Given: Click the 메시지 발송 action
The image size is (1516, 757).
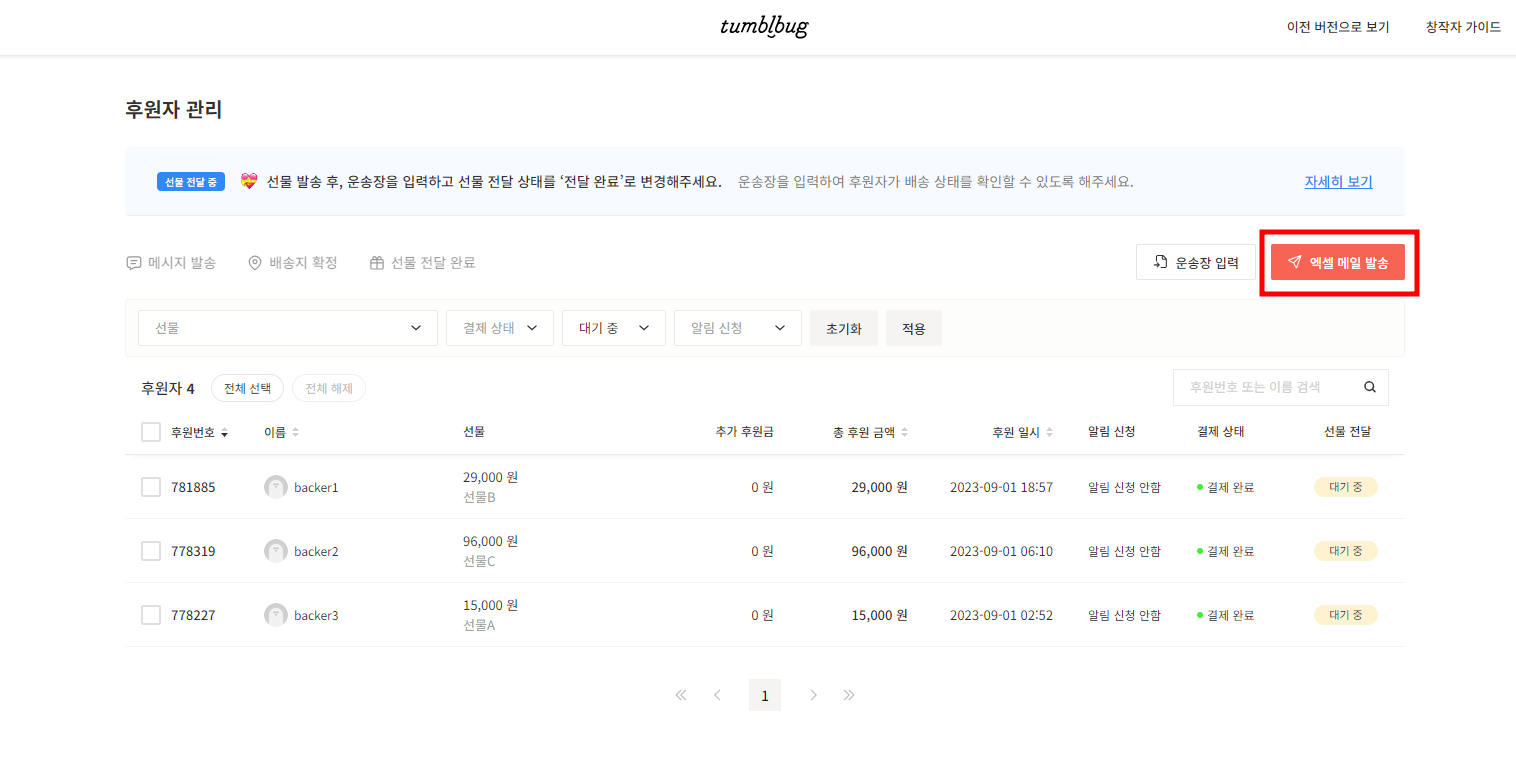Looking at the screenshot, I should coord(171,263).
